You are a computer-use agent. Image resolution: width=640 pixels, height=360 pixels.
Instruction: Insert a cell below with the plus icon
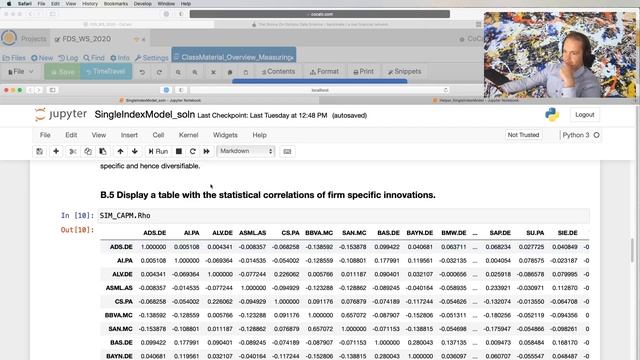pyautogui.click(x=56, y=151)
